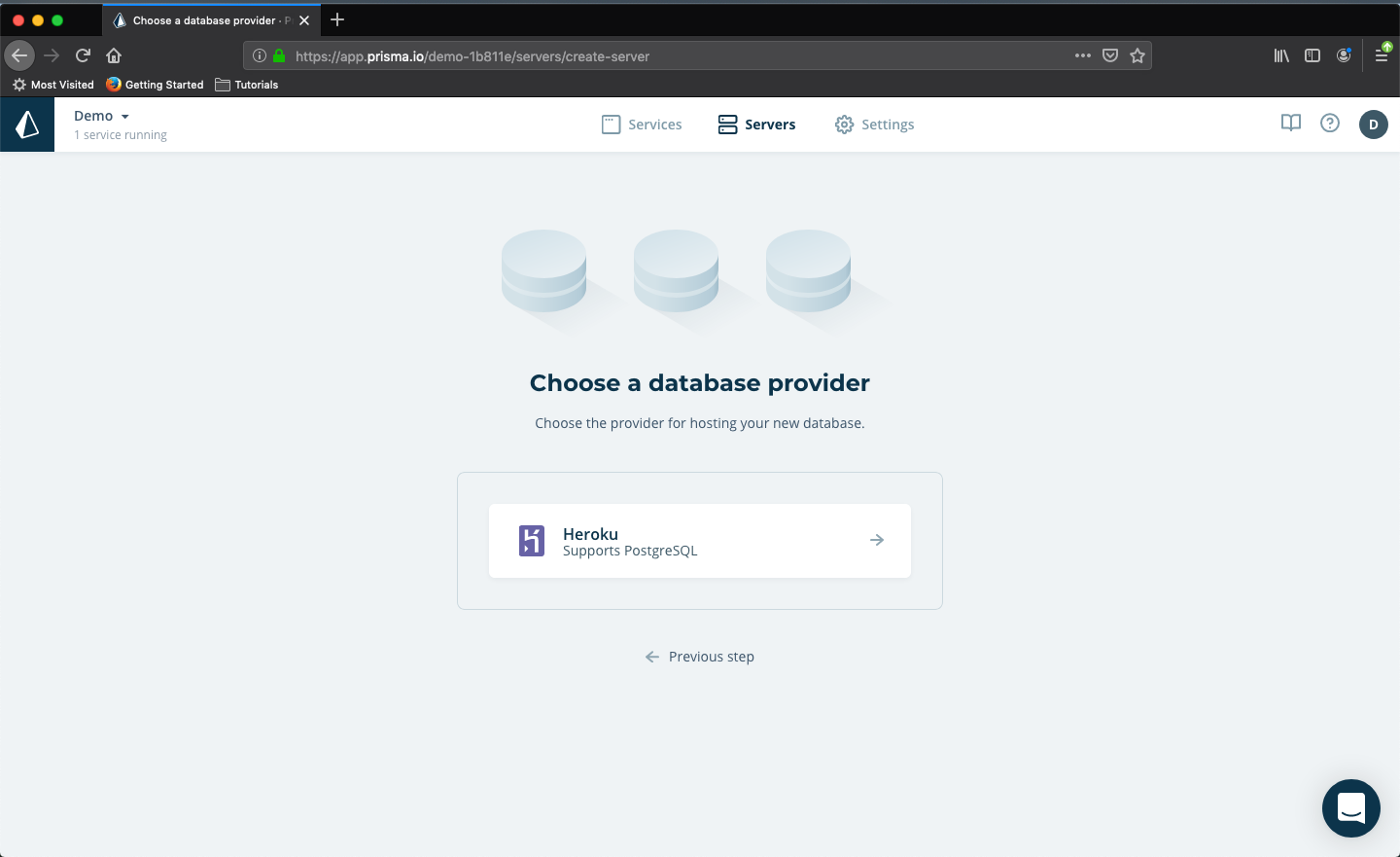Open a new browser tab
The height and width of the screenshot is (857, 1400).
coord(337,19)
